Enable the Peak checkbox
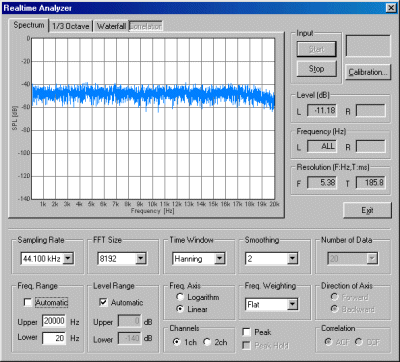This screenshot has width=400, height=362. [247, 332]
